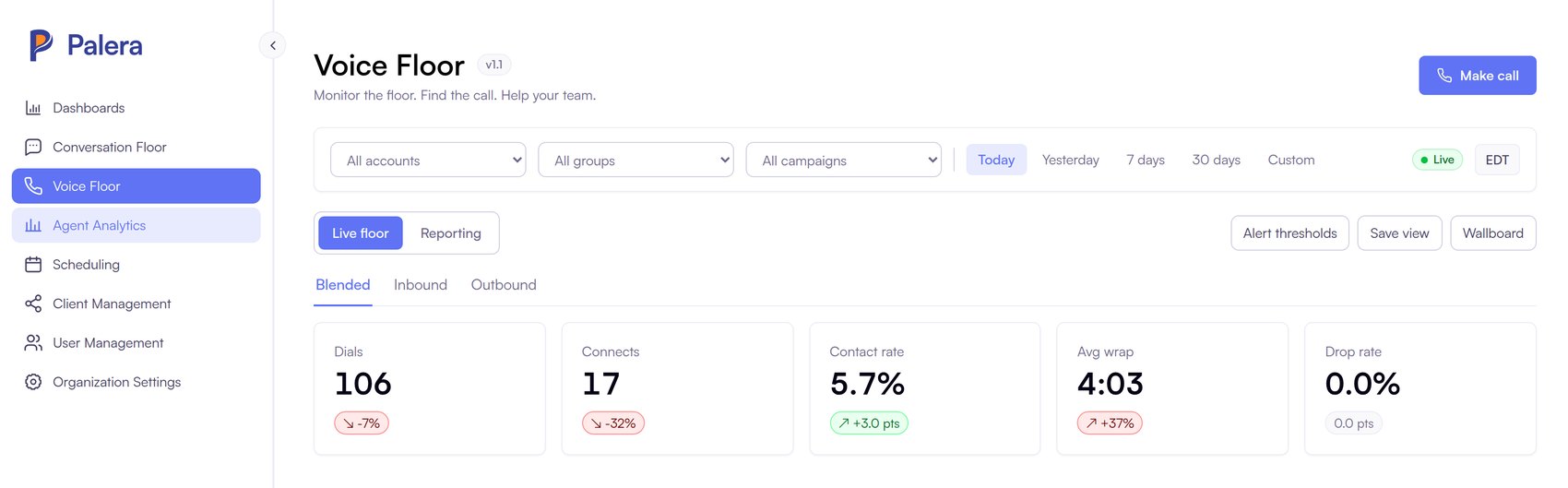The image size is (1568, 488).
Task: Click the Dashboards bar chart icon
Action: click(x=33, y=108)
